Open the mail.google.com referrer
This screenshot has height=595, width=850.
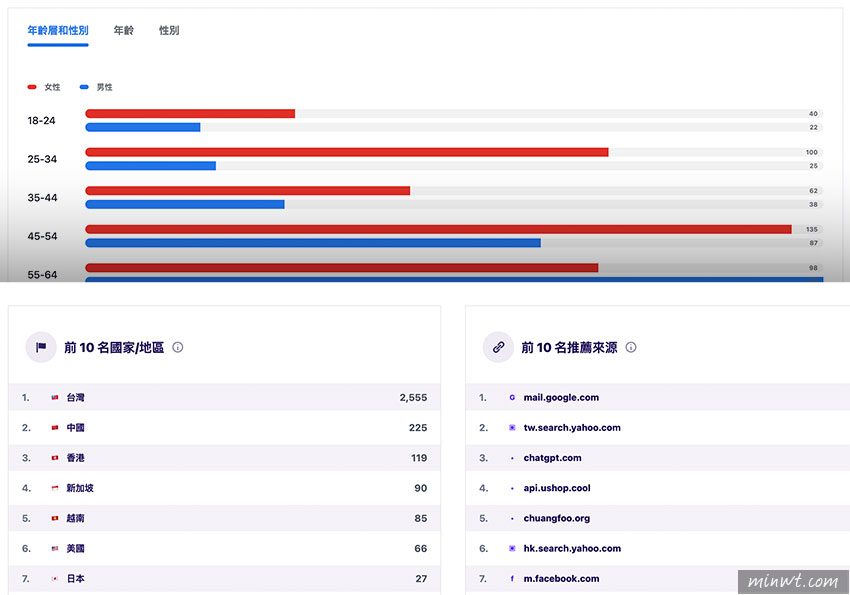point(561,397)
